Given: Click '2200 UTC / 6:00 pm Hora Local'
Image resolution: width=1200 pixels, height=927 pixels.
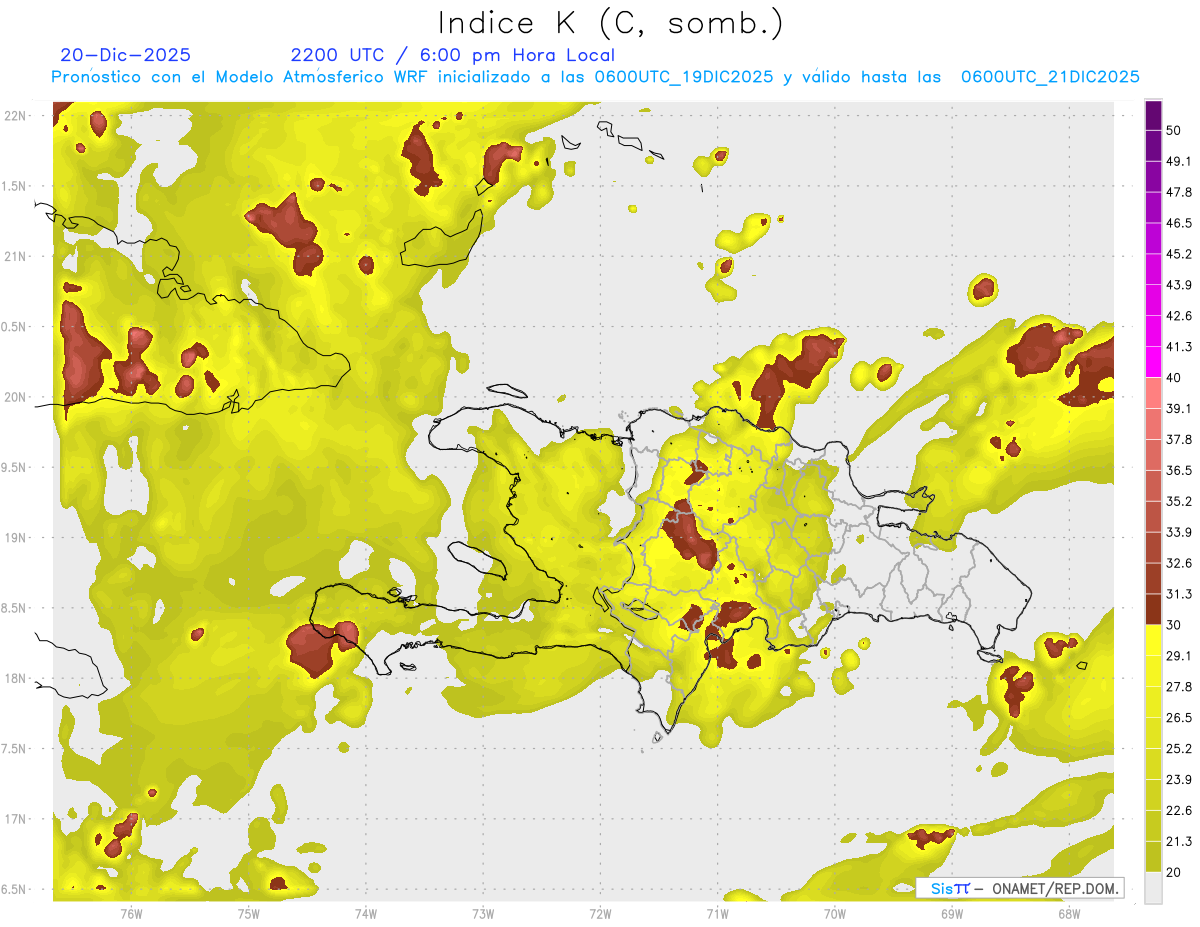Looking at the screenshot, I should click(x=453, y=55).
